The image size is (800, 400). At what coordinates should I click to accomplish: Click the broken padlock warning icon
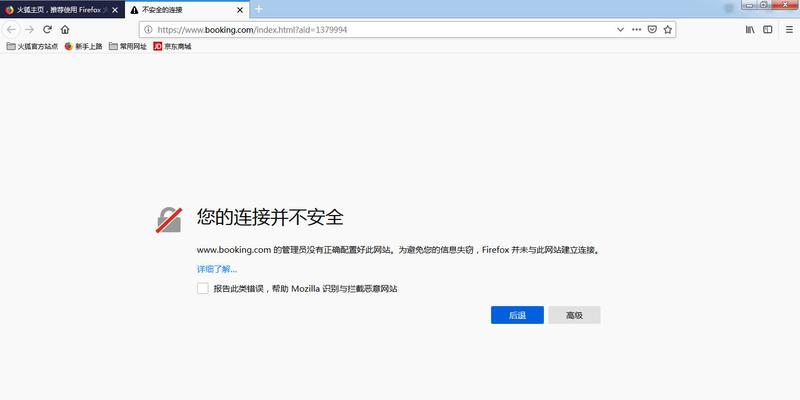tap(169, 220)
